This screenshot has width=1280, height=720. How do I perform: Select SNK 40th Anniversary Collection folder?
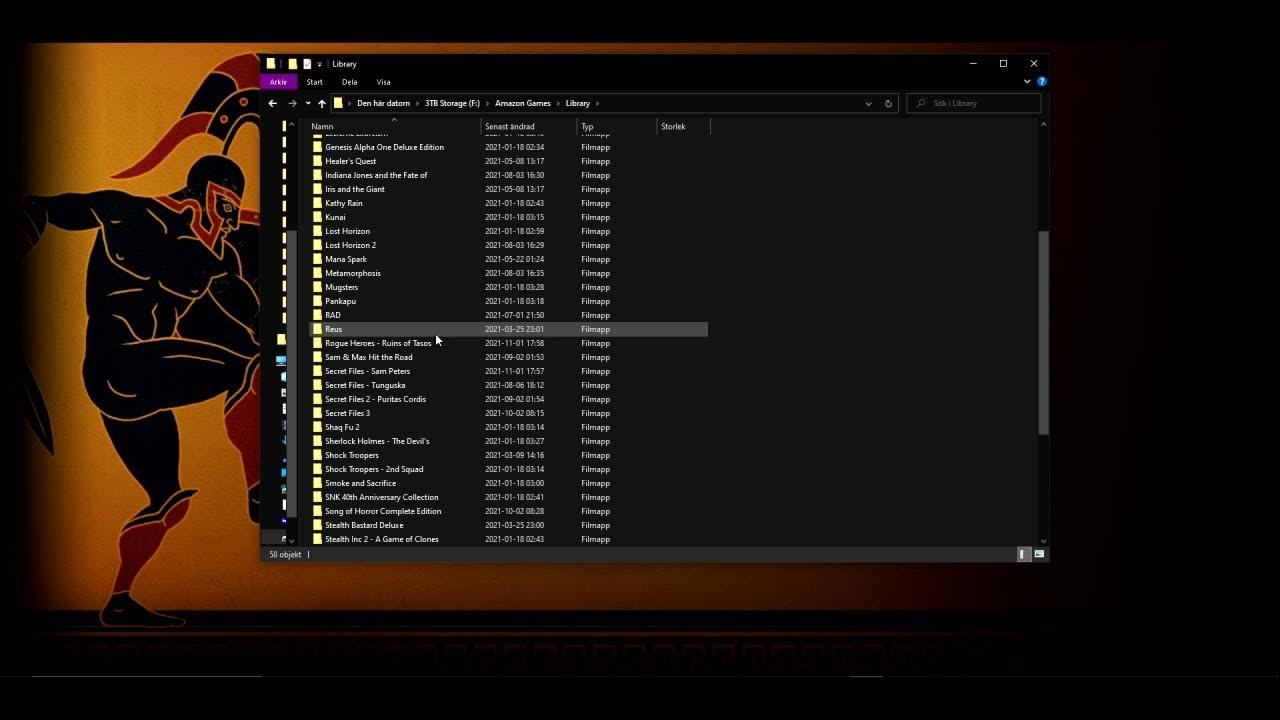[x=382, y=497]
